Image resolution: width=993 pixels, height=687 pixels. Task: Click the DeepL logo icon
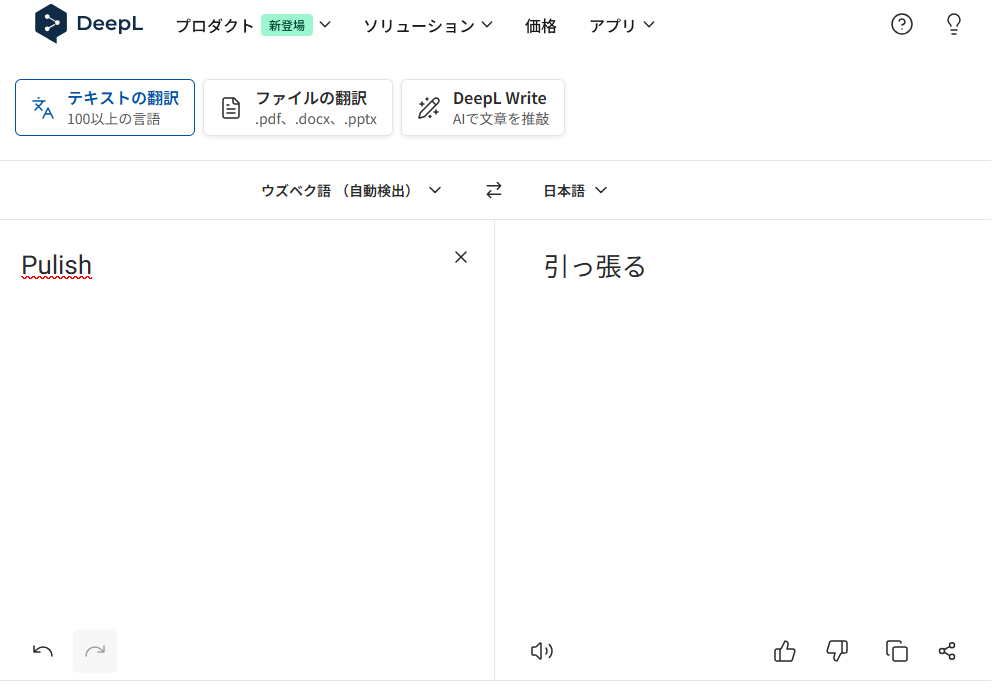coord(51,24)
